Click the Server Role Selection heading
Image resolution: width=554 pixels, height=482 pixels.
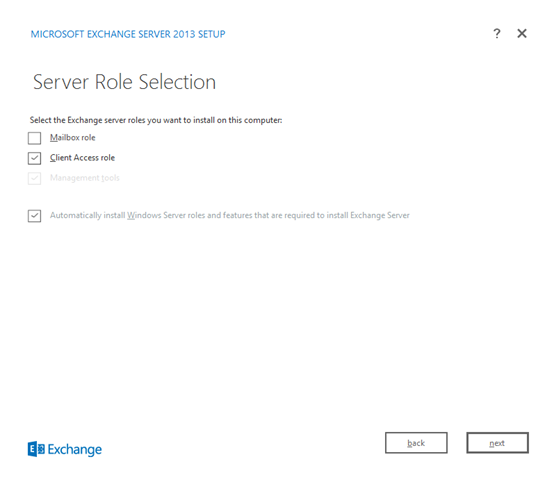click(x=124, y=82)
